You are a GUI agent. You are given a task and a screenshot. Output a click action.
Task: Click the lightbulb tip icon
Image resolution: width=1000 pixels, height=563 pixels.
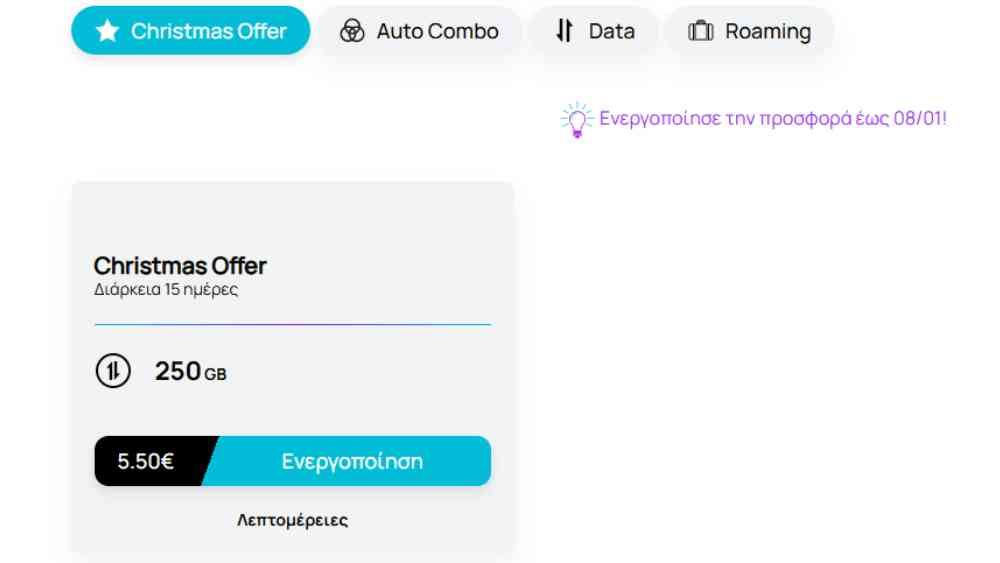pos(577,120)
